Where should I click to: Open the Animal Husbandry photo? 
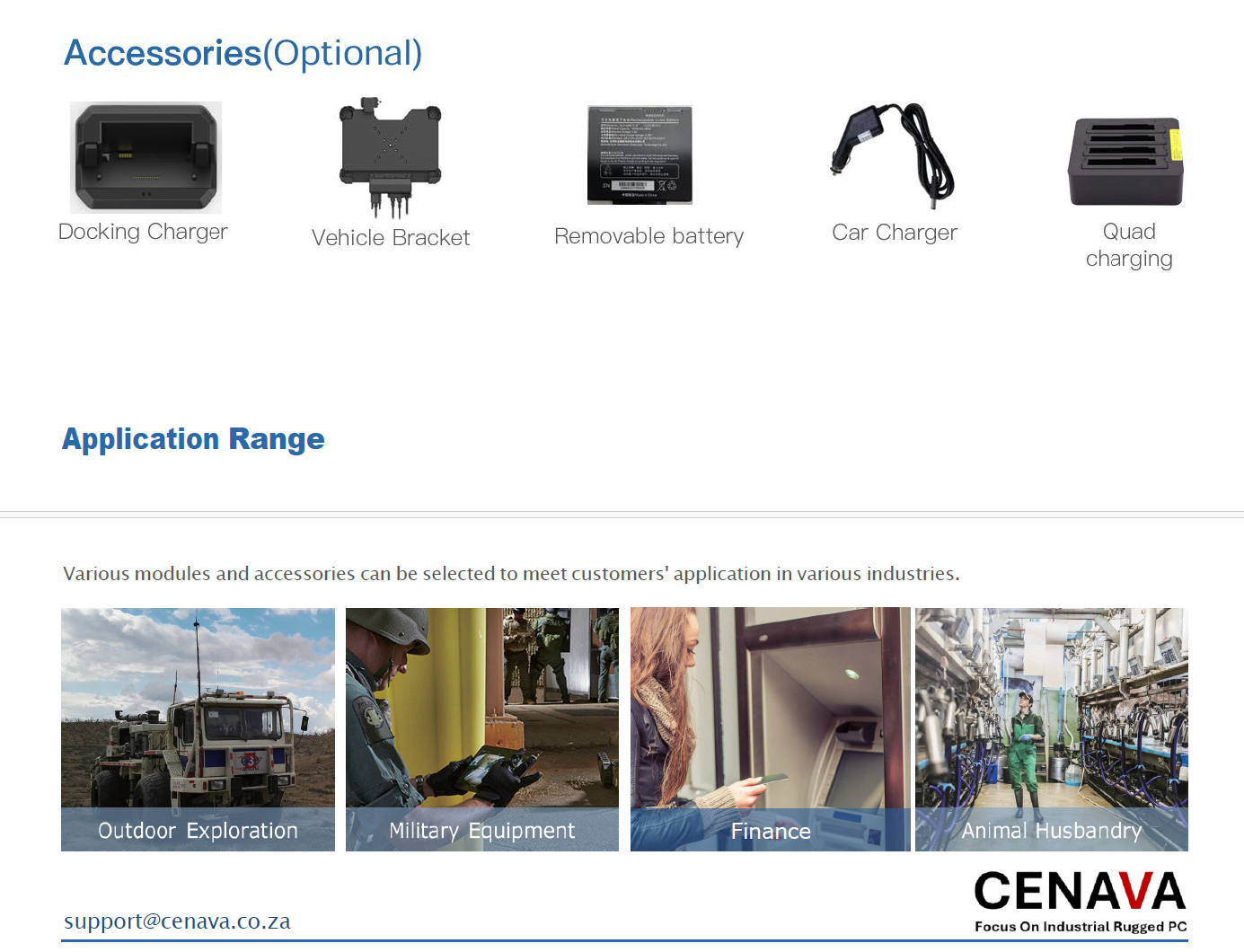[1052, 729]
